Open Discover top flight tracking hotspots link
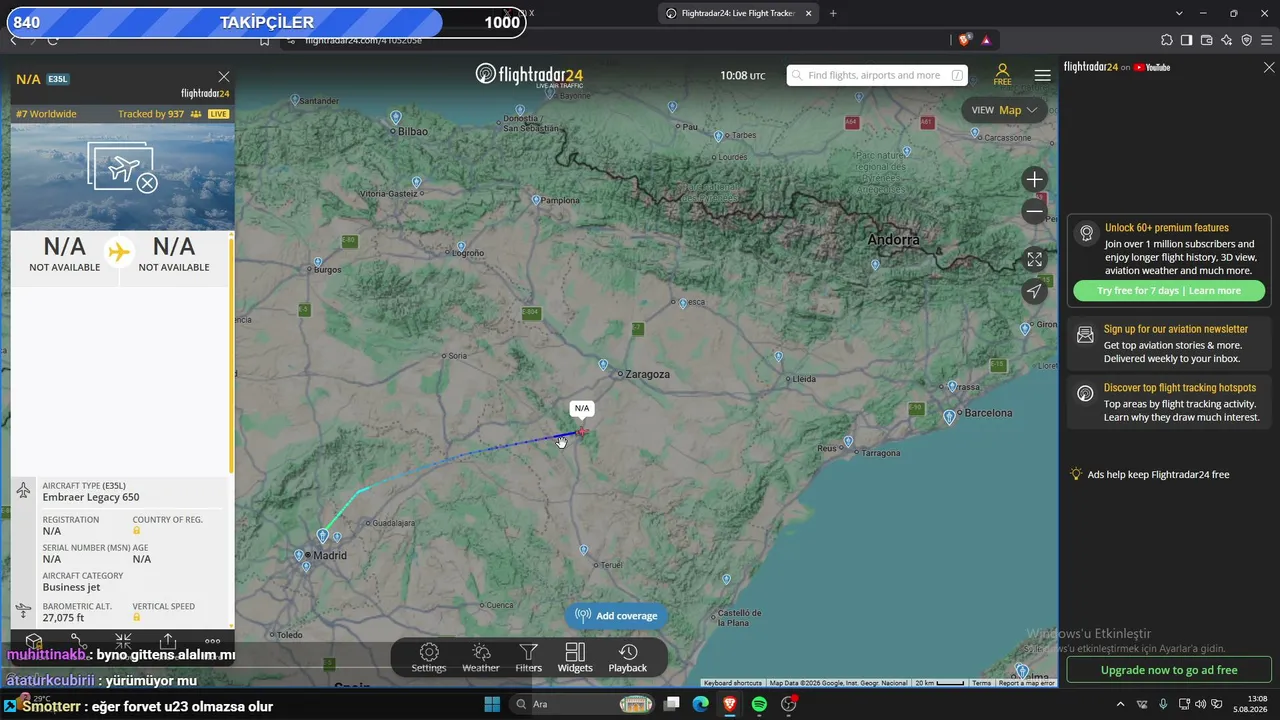 (1169, 403)
